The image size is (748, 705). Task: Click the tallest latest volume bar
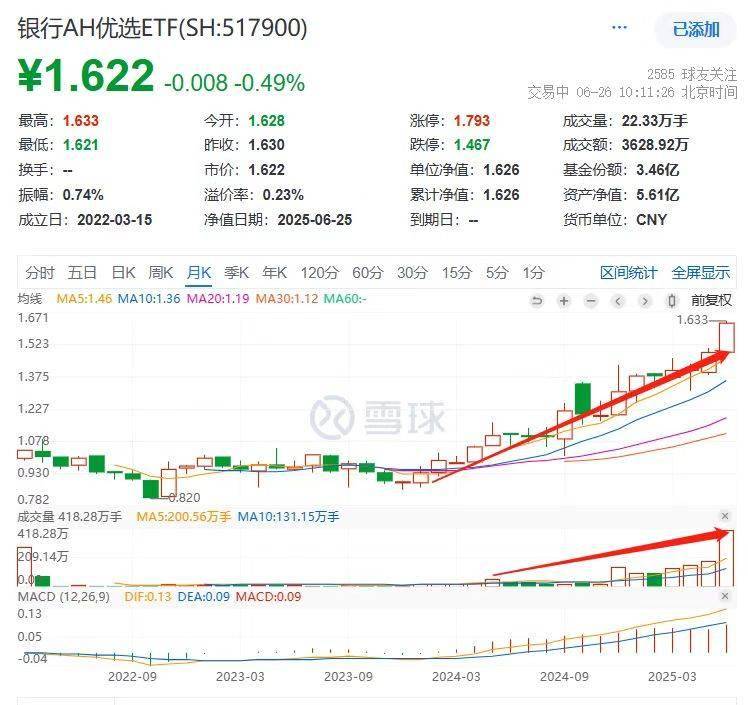pos(728,558)
